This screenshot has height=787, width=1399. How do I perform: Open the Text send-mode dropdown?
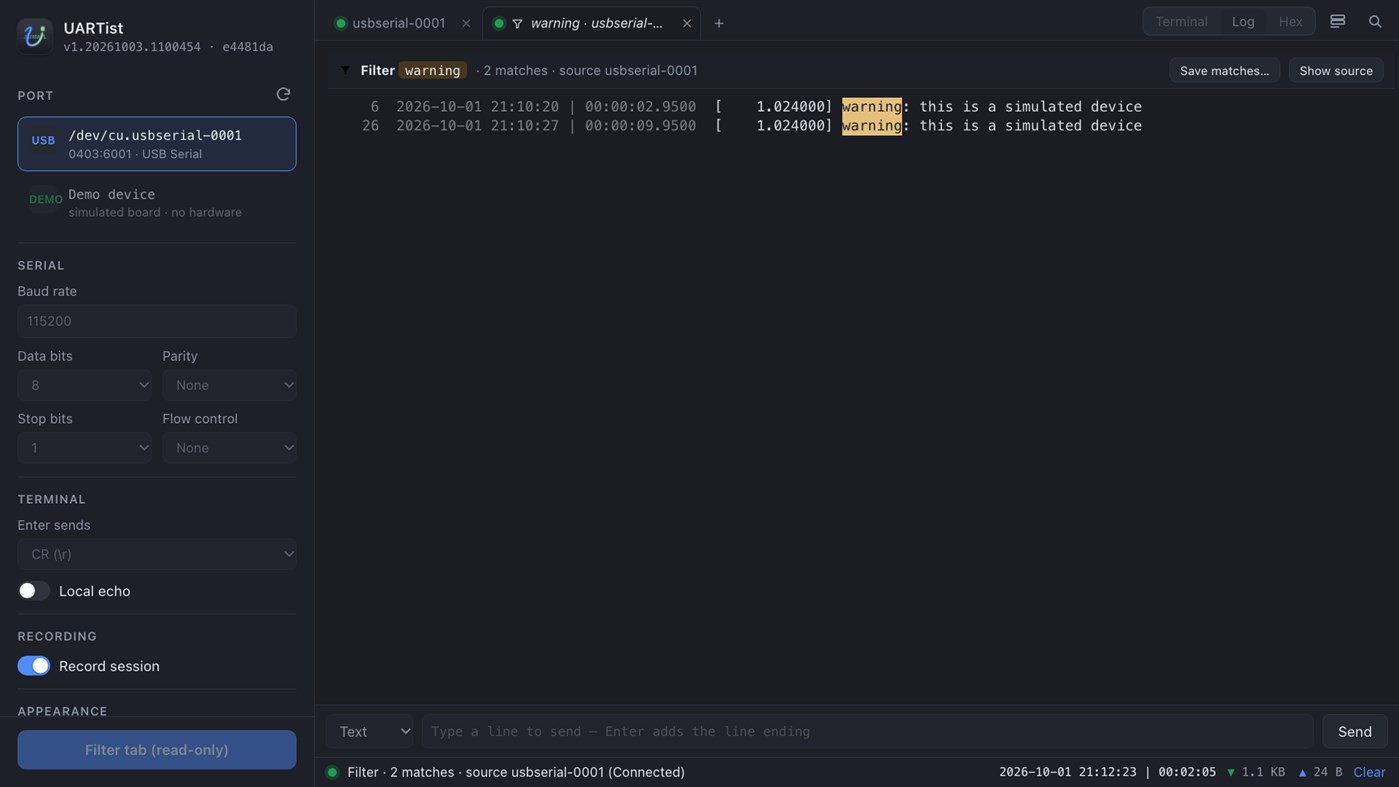(x=370, y=731)
